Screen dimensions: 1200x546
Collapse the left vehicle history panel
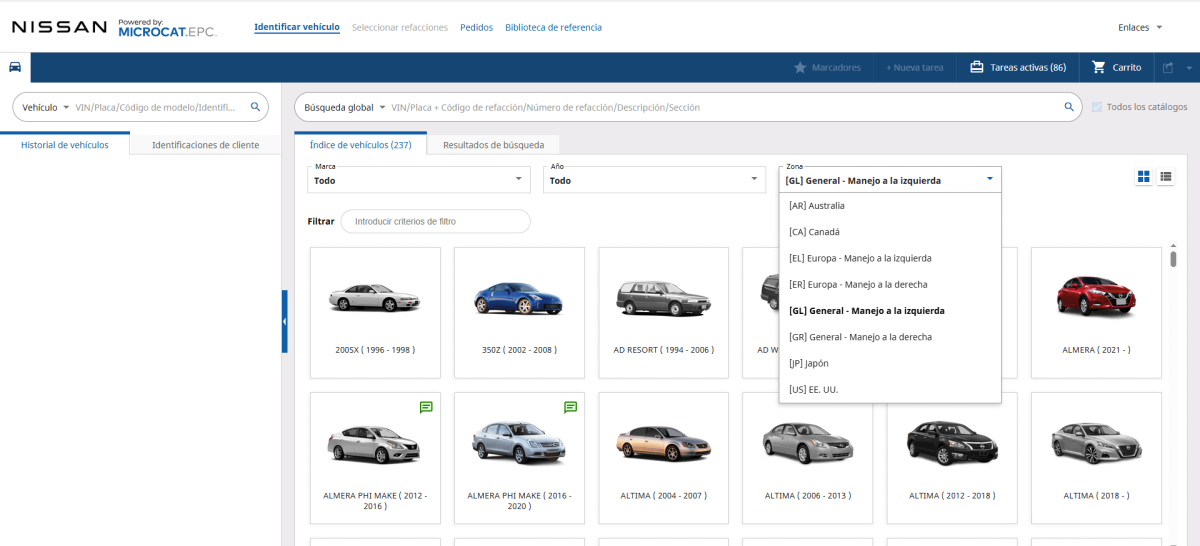pos(284,321)
